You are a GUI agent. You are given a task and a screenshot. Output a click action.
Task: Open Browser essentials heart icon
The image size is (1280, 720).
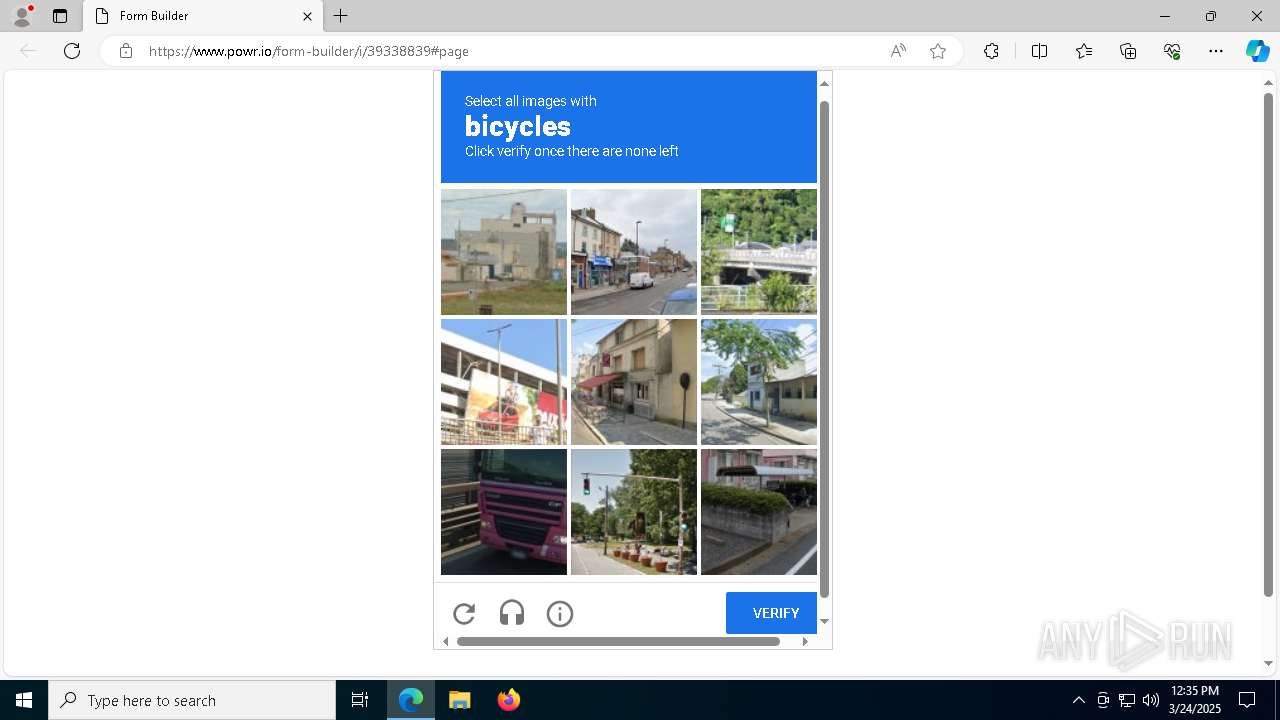(x=1172, y=51)
